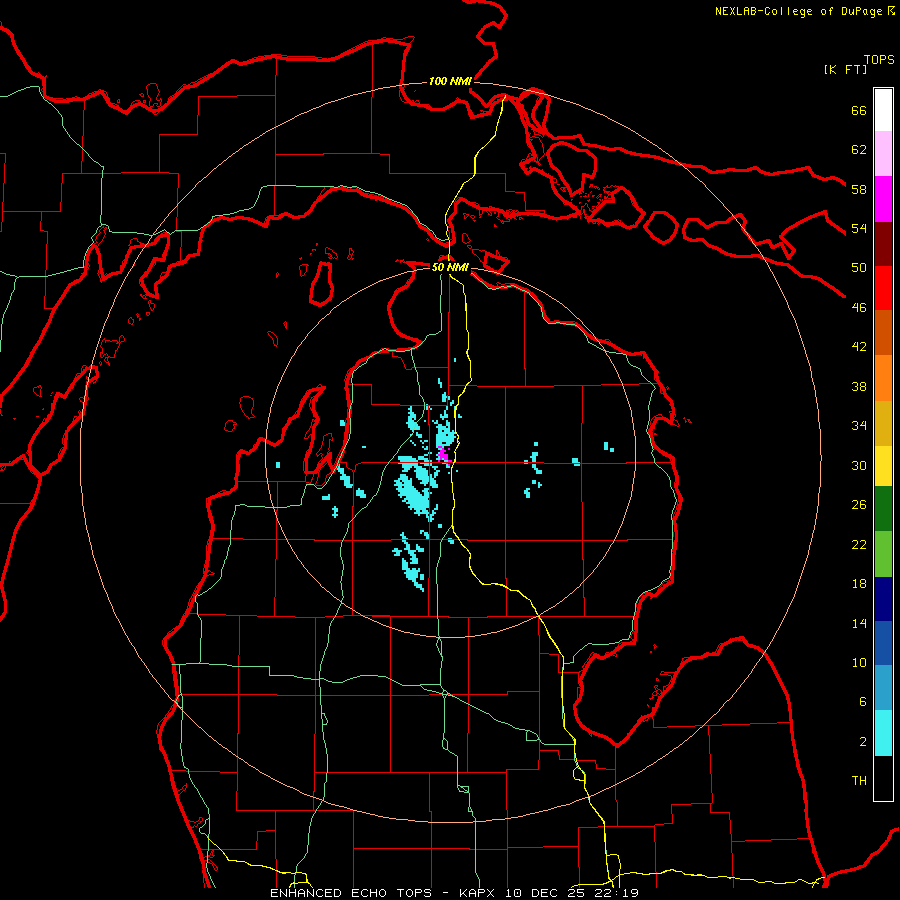Click the 10 DEC 25 22:19 timestamp
This screenshot has height=900, width=900.
(572, 893)
